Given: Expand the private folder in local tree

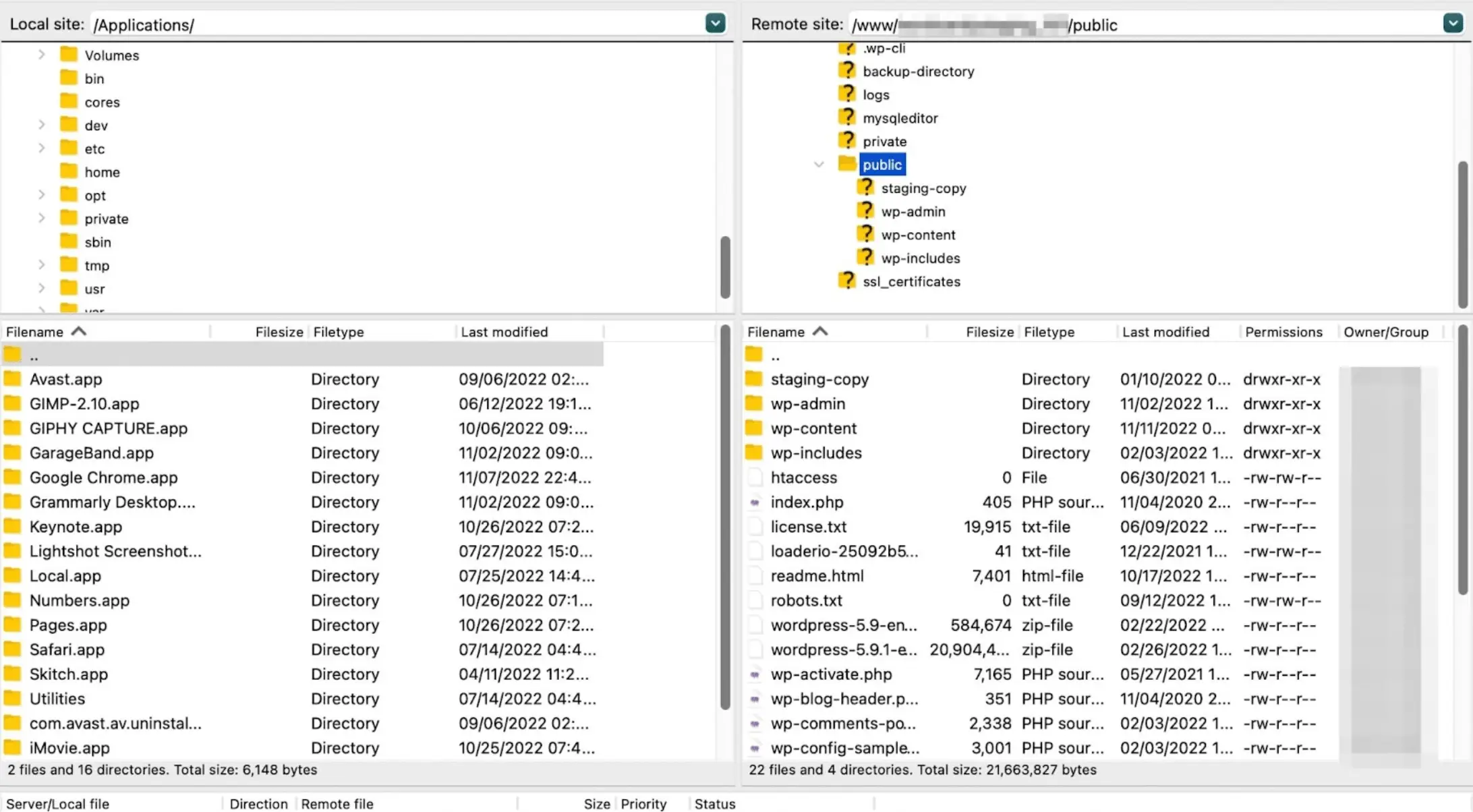Looking at the screenshot, I should (x=42, y=219).
